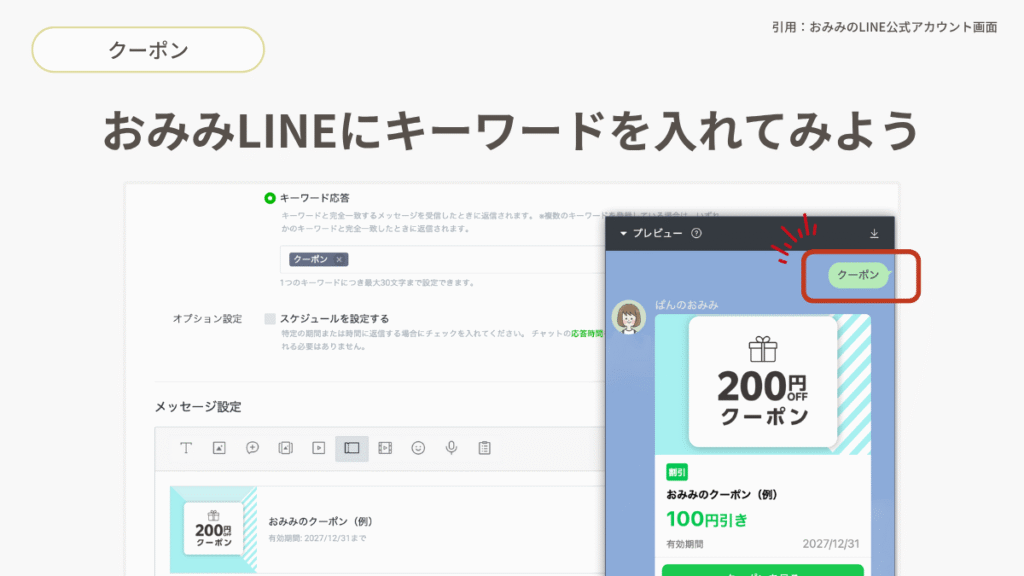Click the highlighted coupon message icon
The width and height of the screenshot is (1024, 576).
point(351,448)
